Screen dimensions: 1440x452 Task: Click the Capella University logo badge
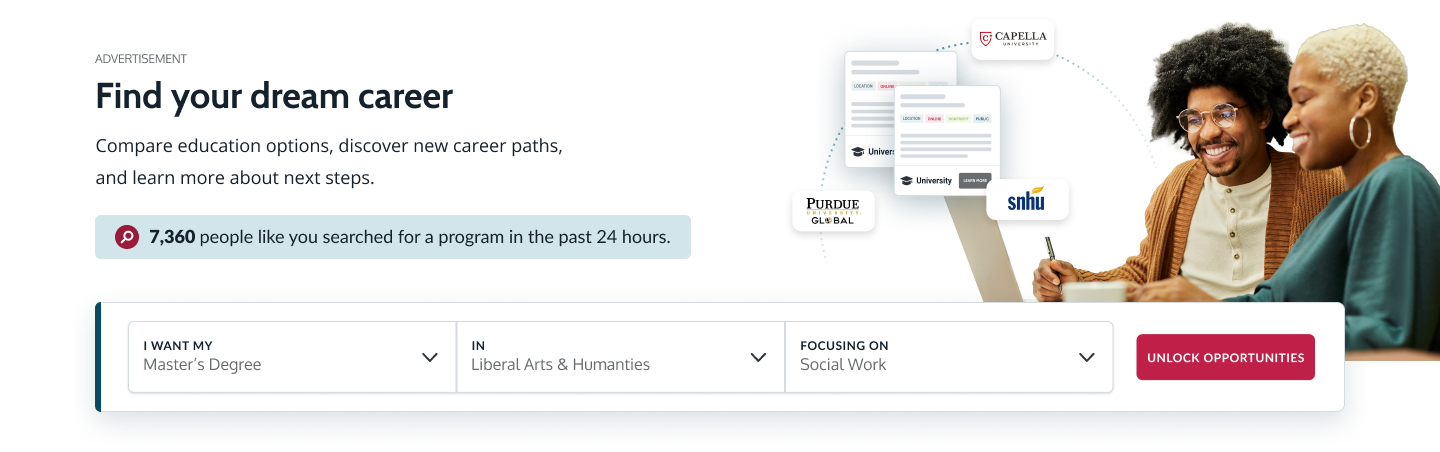[x=1013, y=39]
